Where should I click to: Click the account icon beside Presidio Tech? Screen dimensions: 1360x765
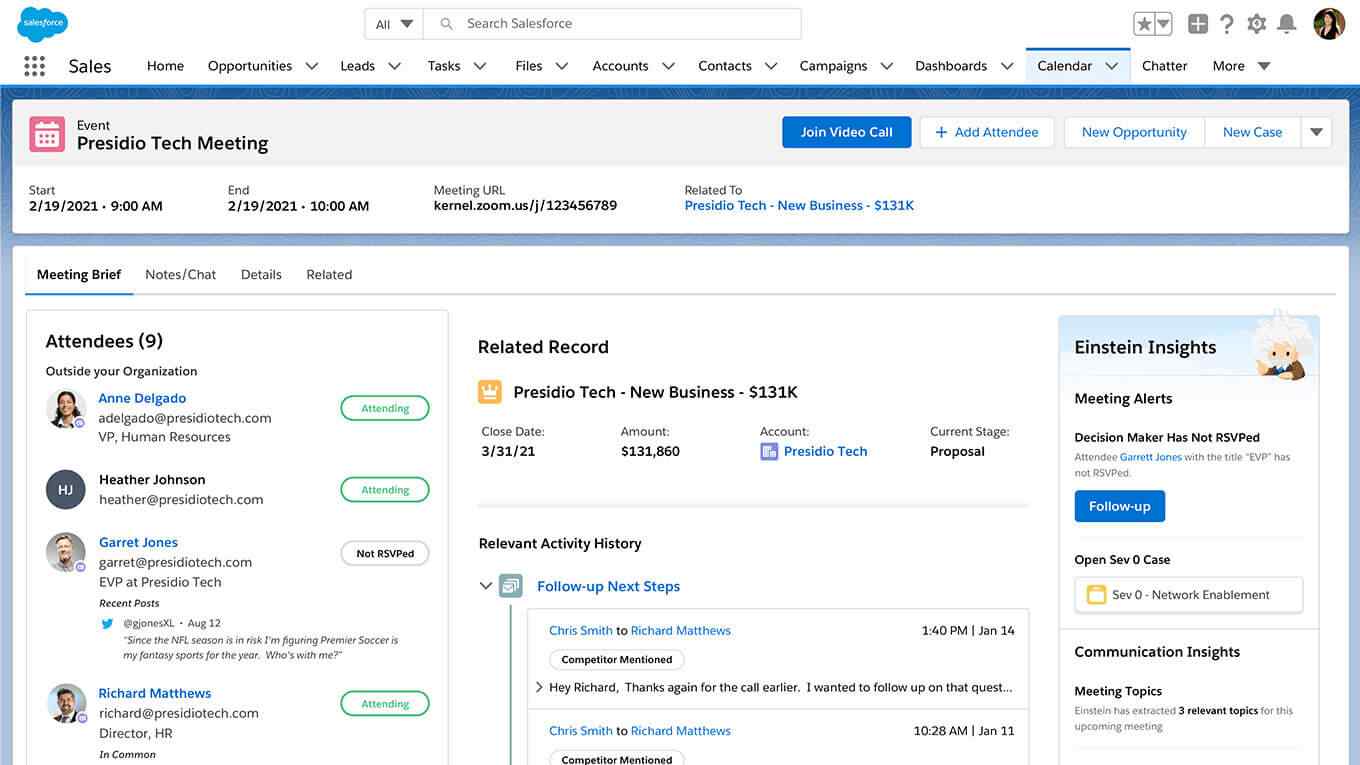click(x=769, y=452)
